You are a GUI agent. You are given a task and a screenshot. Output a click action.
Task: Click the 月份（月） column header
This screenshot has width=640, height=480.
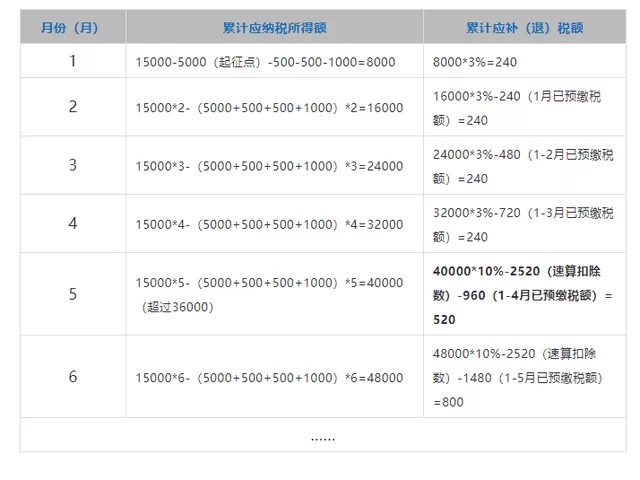[x=72, y=27]
